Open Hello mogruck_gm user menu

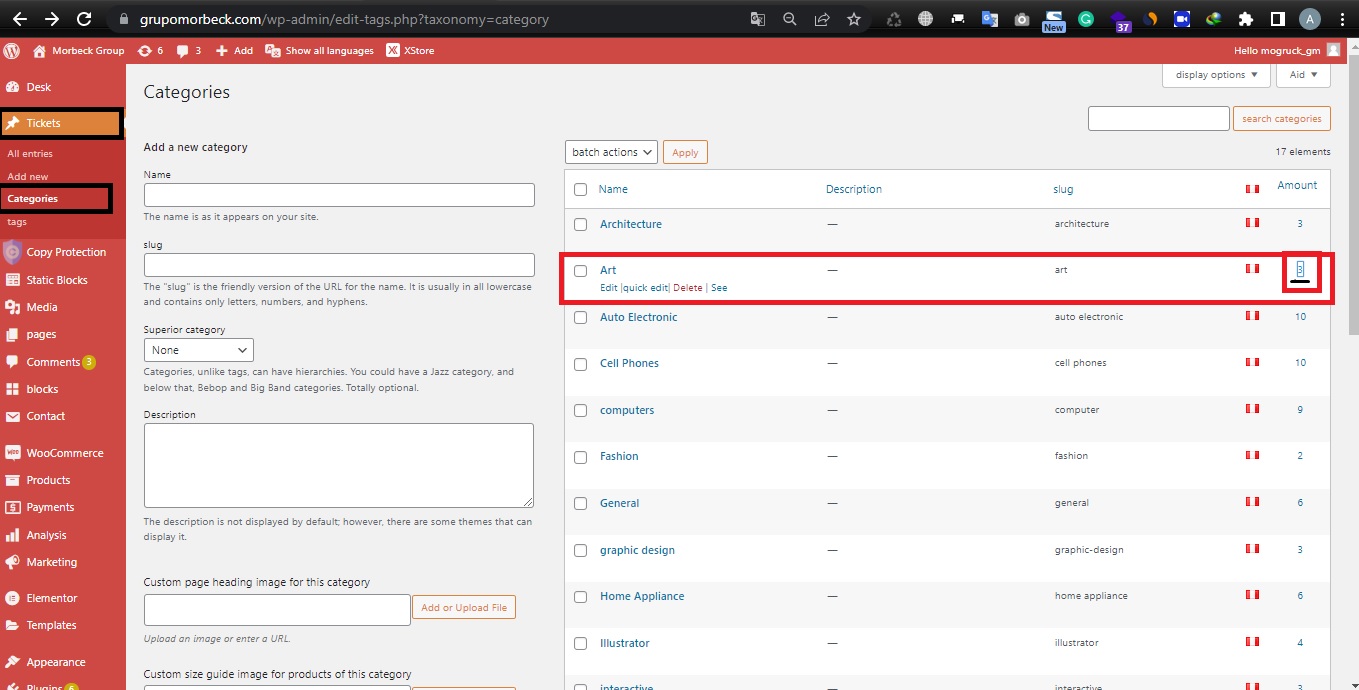click(x=1288, y=50)
